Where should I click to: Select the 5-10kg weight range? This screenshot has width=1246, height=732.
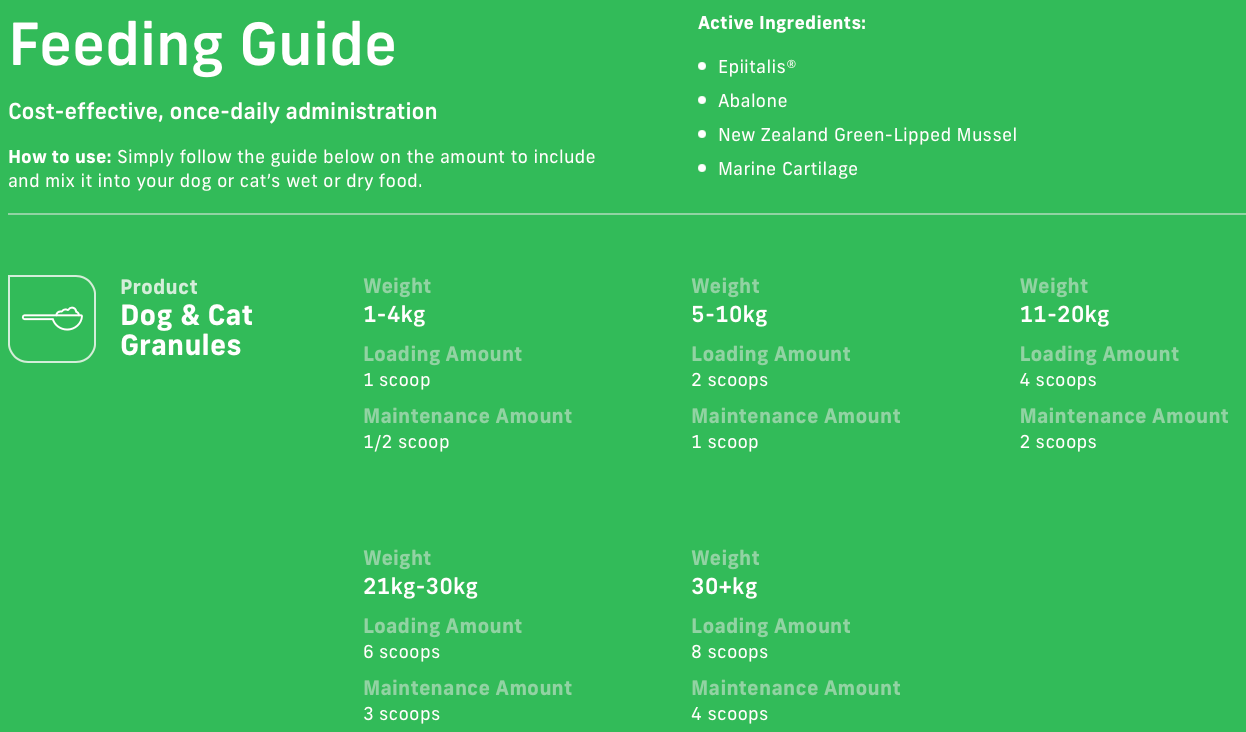(x=729, y=315)
